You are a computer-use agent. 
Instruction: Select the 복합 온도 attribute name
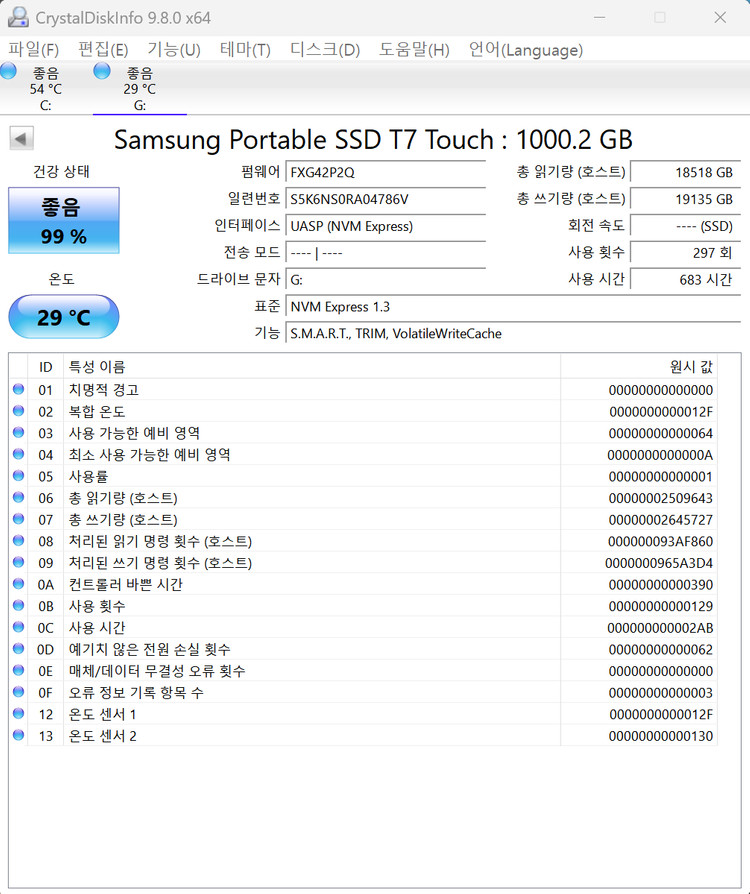click(97, 412)
